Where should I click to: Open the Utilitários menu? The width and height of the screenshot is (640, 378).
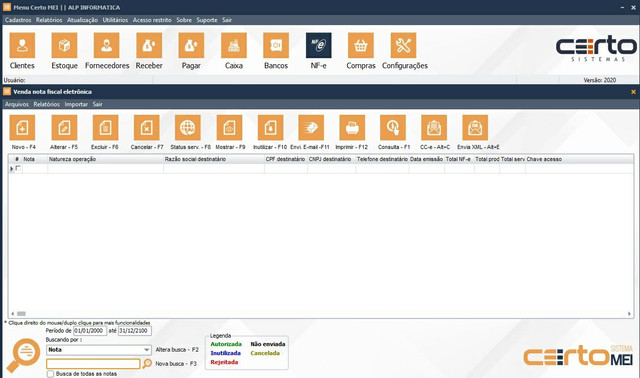coord(115,20)
